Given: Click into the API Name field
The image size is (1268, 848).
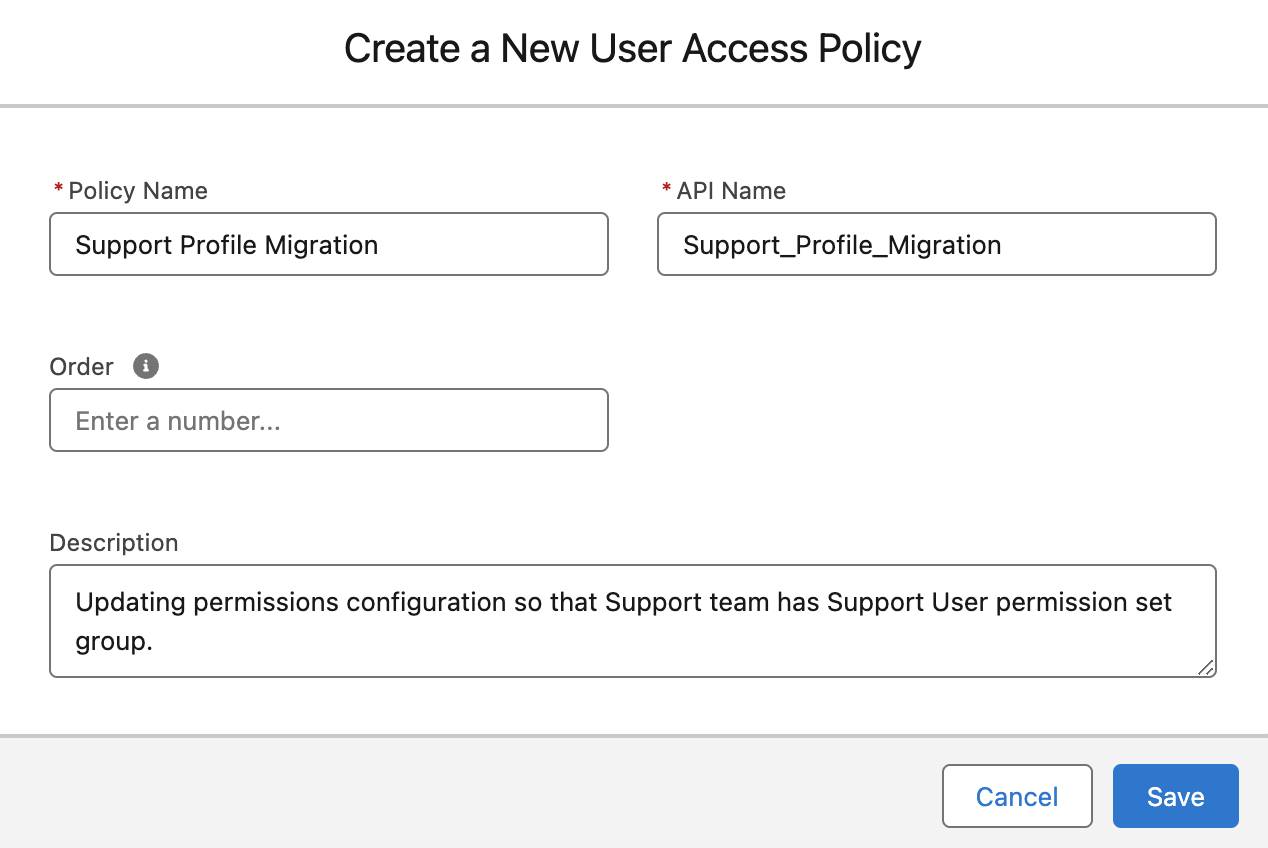Looking at the screenshot, I should click(937, 244).
